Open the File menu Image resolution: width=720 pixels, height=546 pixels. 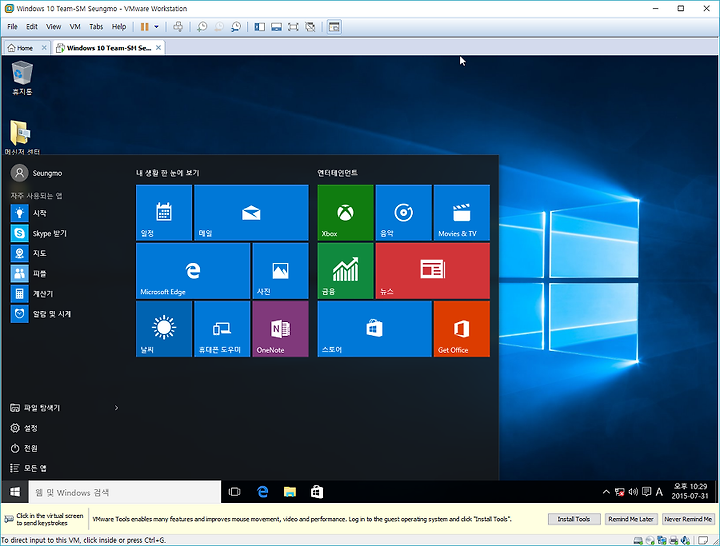(x=12, y=27)
